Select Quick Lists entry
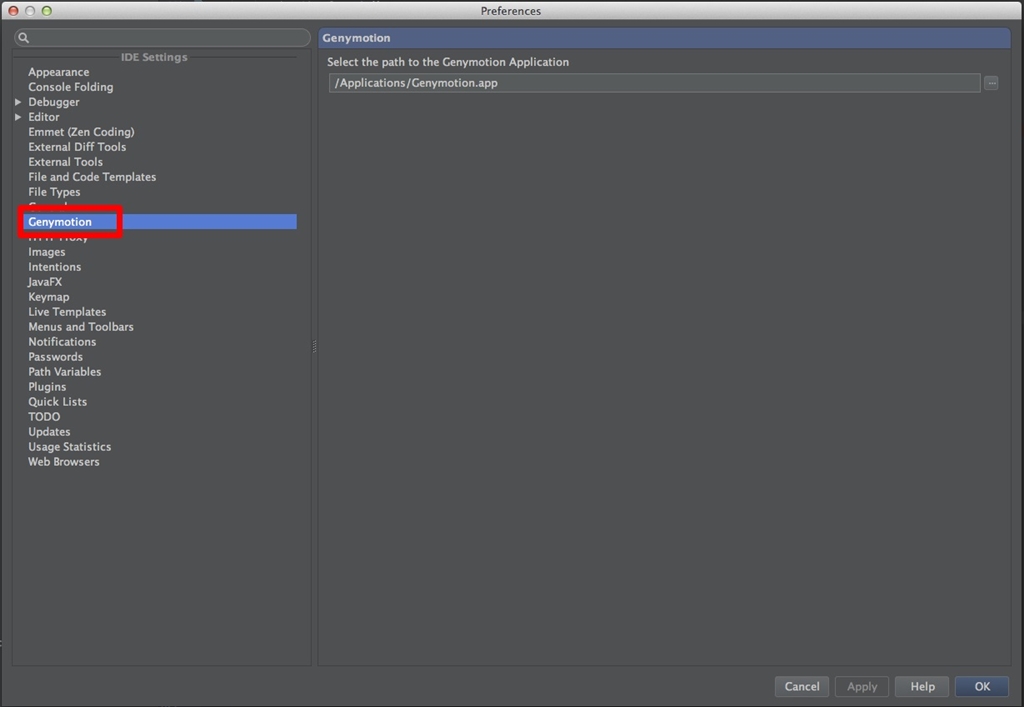1024x707 pixels. [x=57, y=402]
